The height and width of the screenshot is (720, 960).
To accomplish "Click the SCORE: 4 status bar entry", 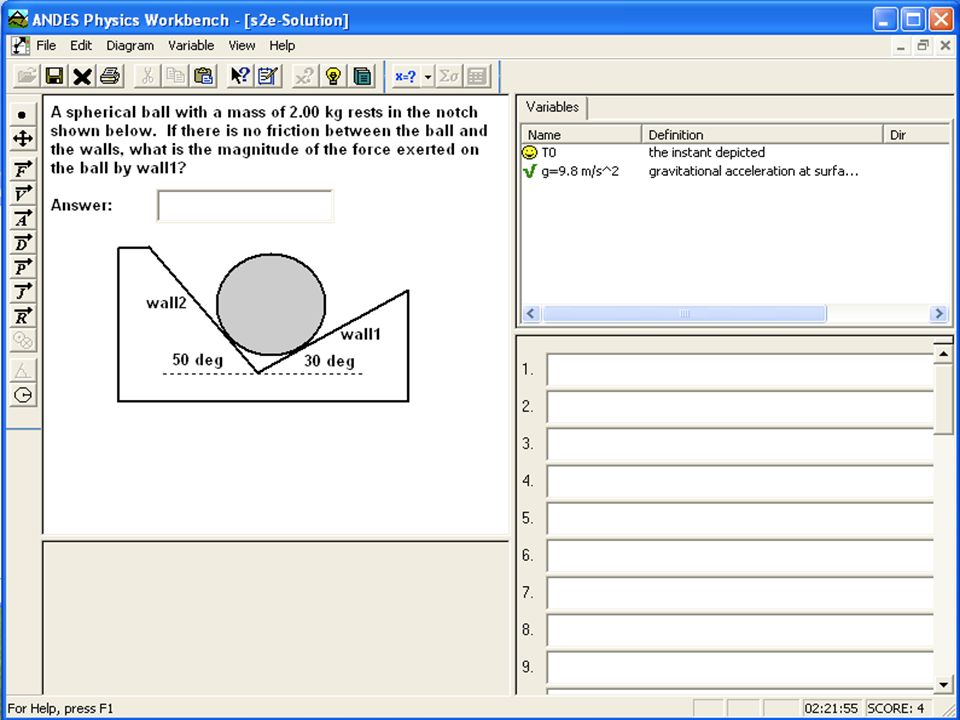I will pyautogui.click(x=894, y=708).
